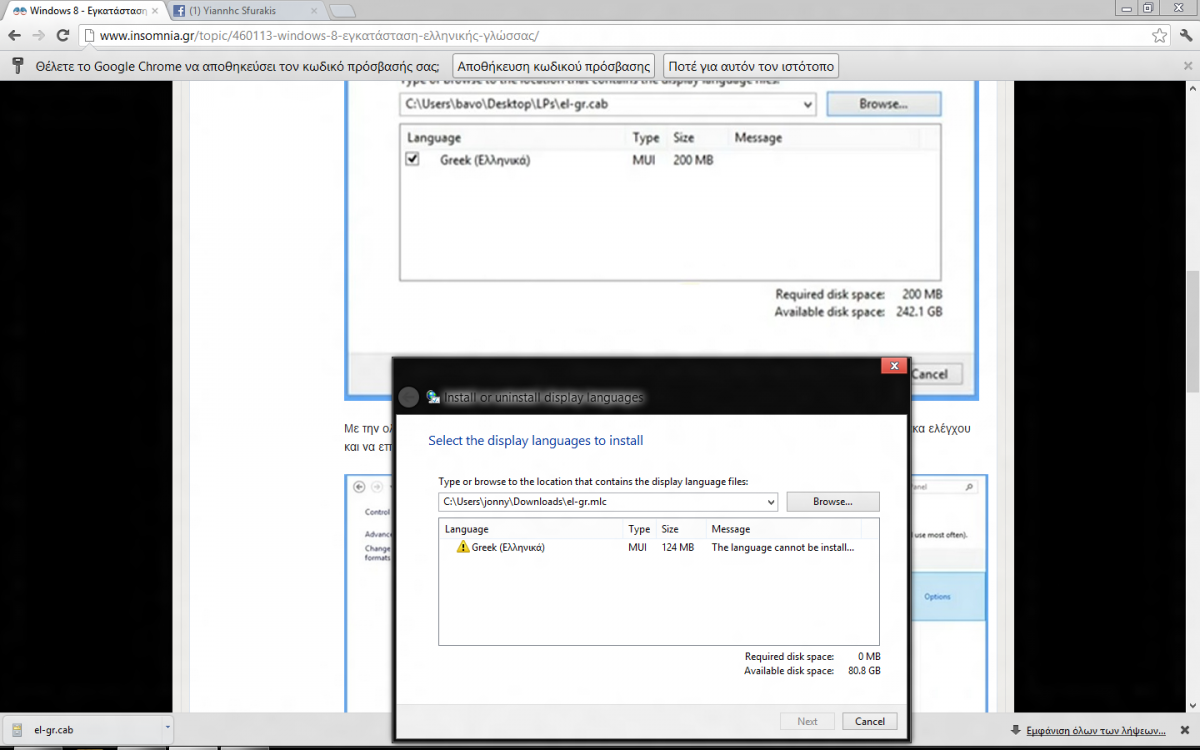Screen dimensions: 1200x750
Task: Click Ποτέ για αυτόν τον ιστότοπο button
Action: (x=751, y=66)
